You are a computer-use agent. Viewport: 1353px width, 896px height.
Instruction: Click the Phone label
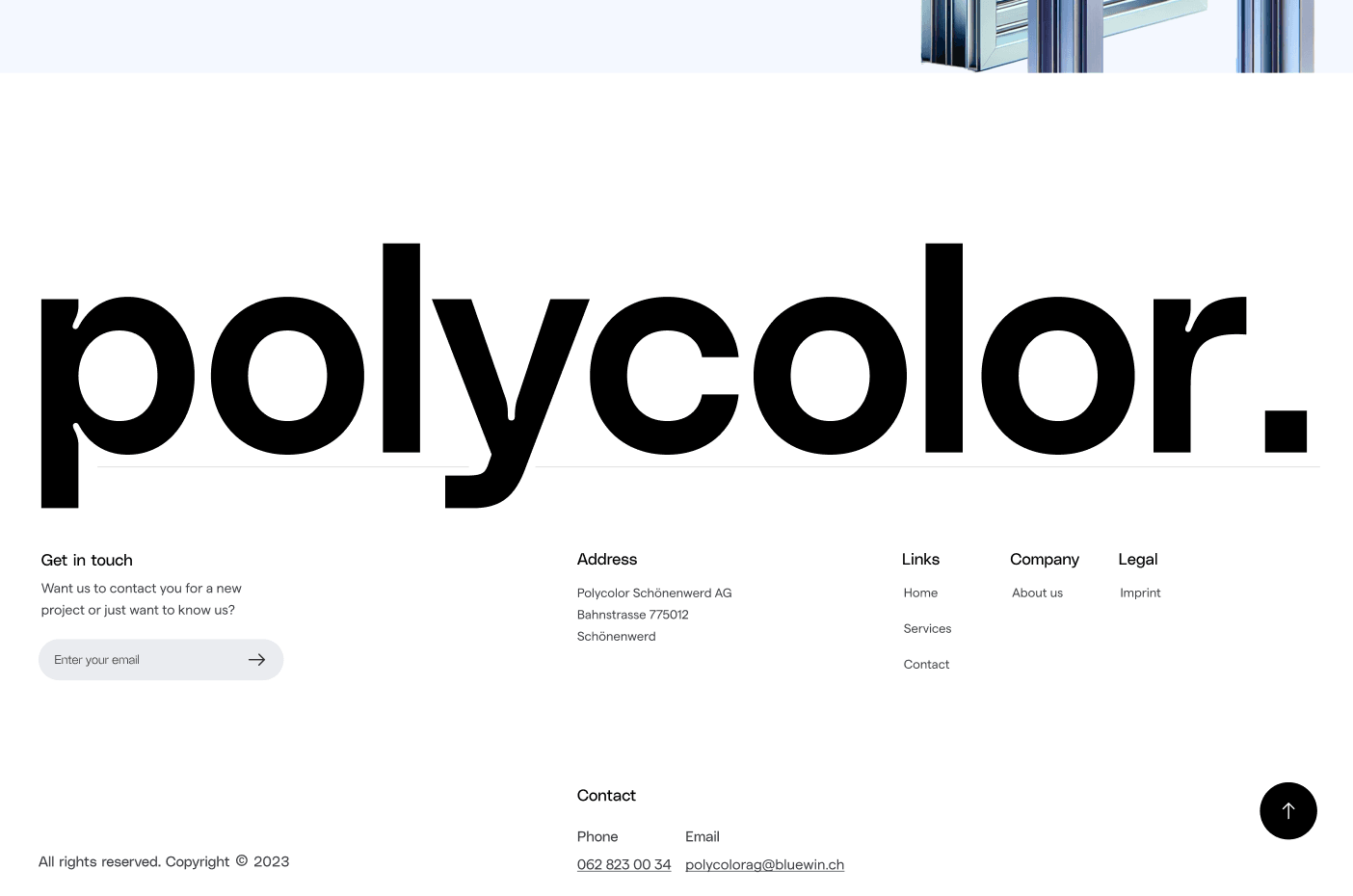[x=597, y=837]
